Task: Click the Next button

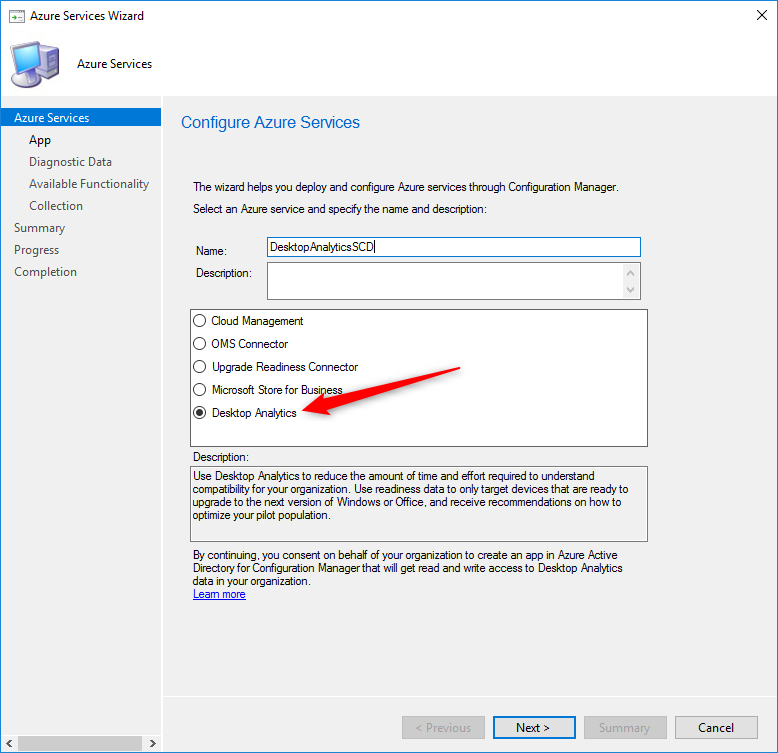Action: (534, 727)
